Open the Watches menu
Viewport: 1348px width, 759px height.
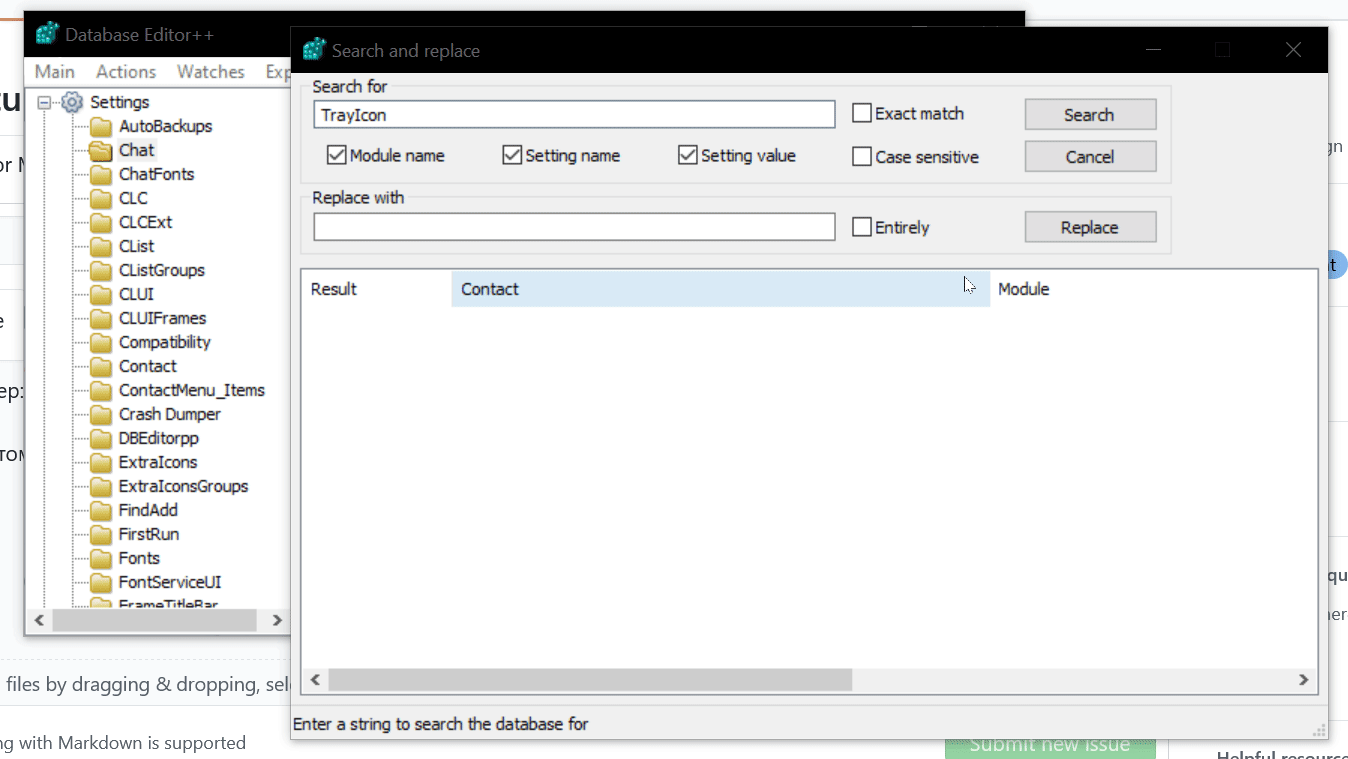211,72
